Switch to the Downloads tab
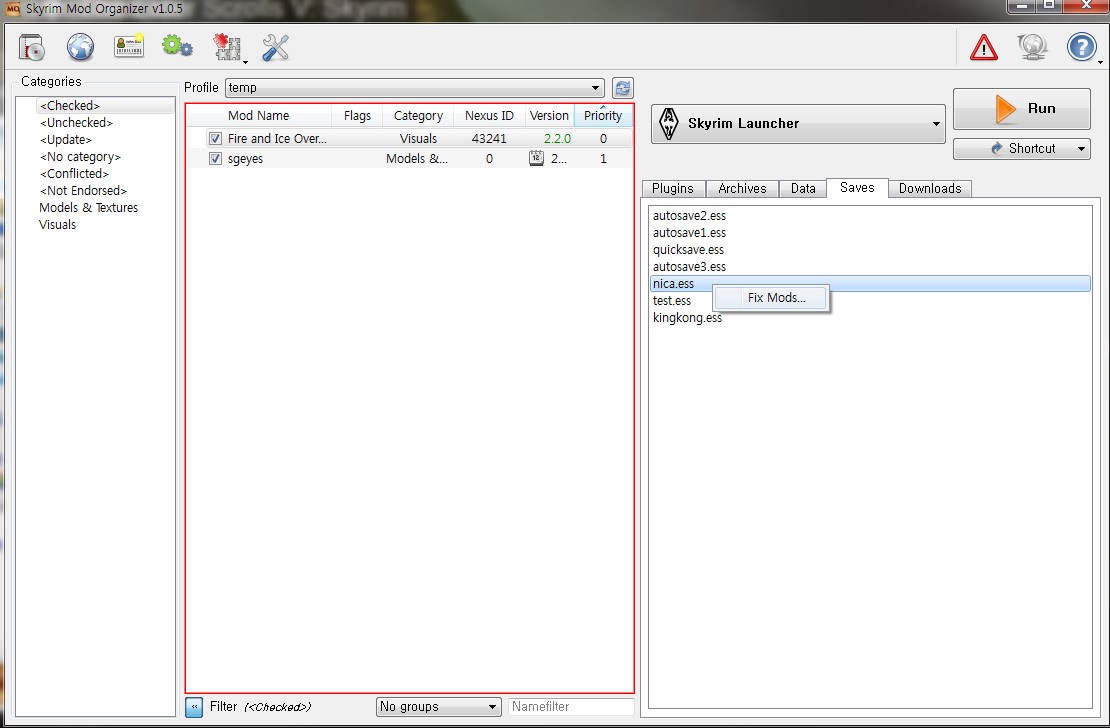 click(x=929, y=188)
